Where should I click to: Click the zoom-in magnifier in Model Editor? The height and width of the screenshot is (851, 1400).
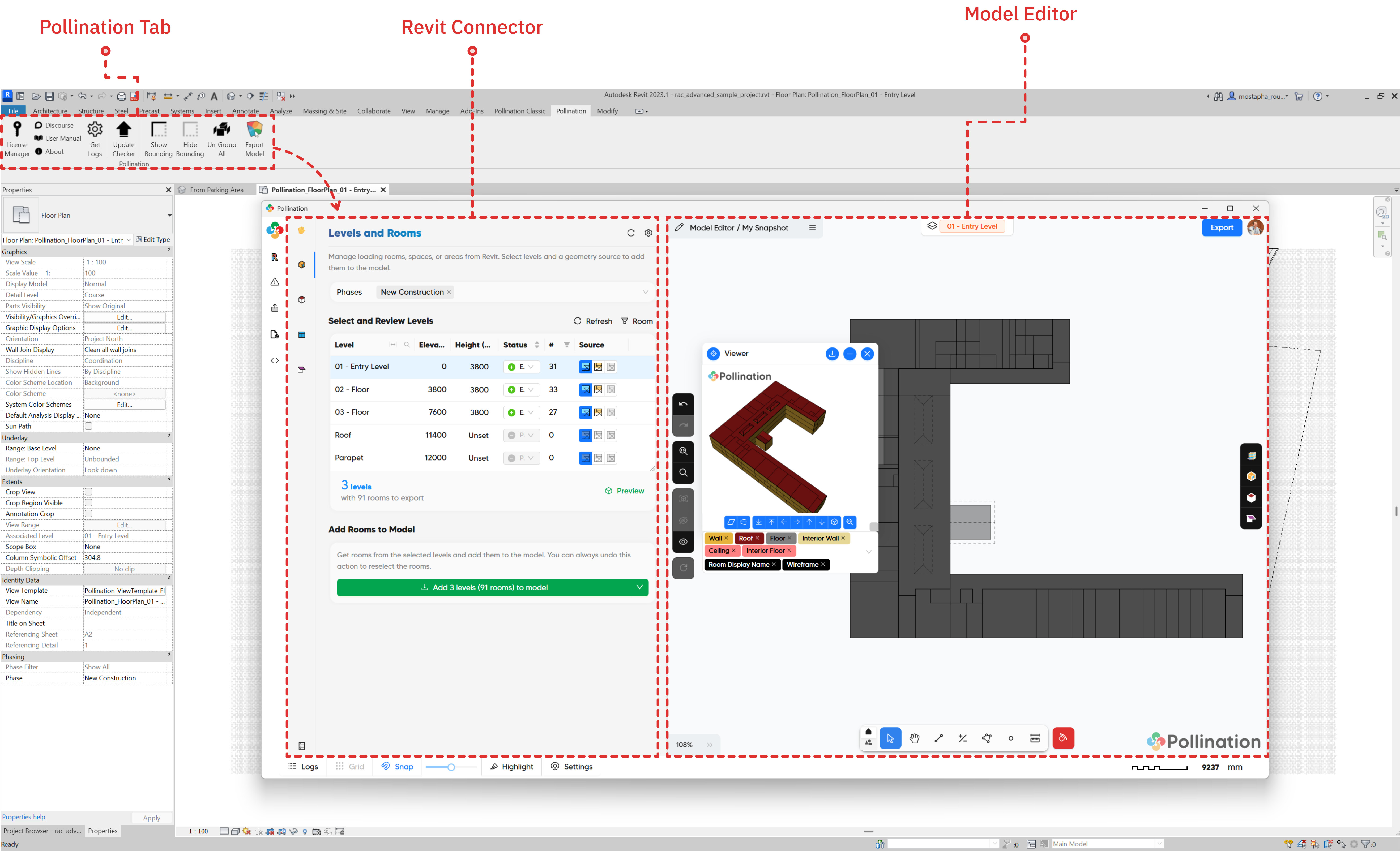pos(683,451)
